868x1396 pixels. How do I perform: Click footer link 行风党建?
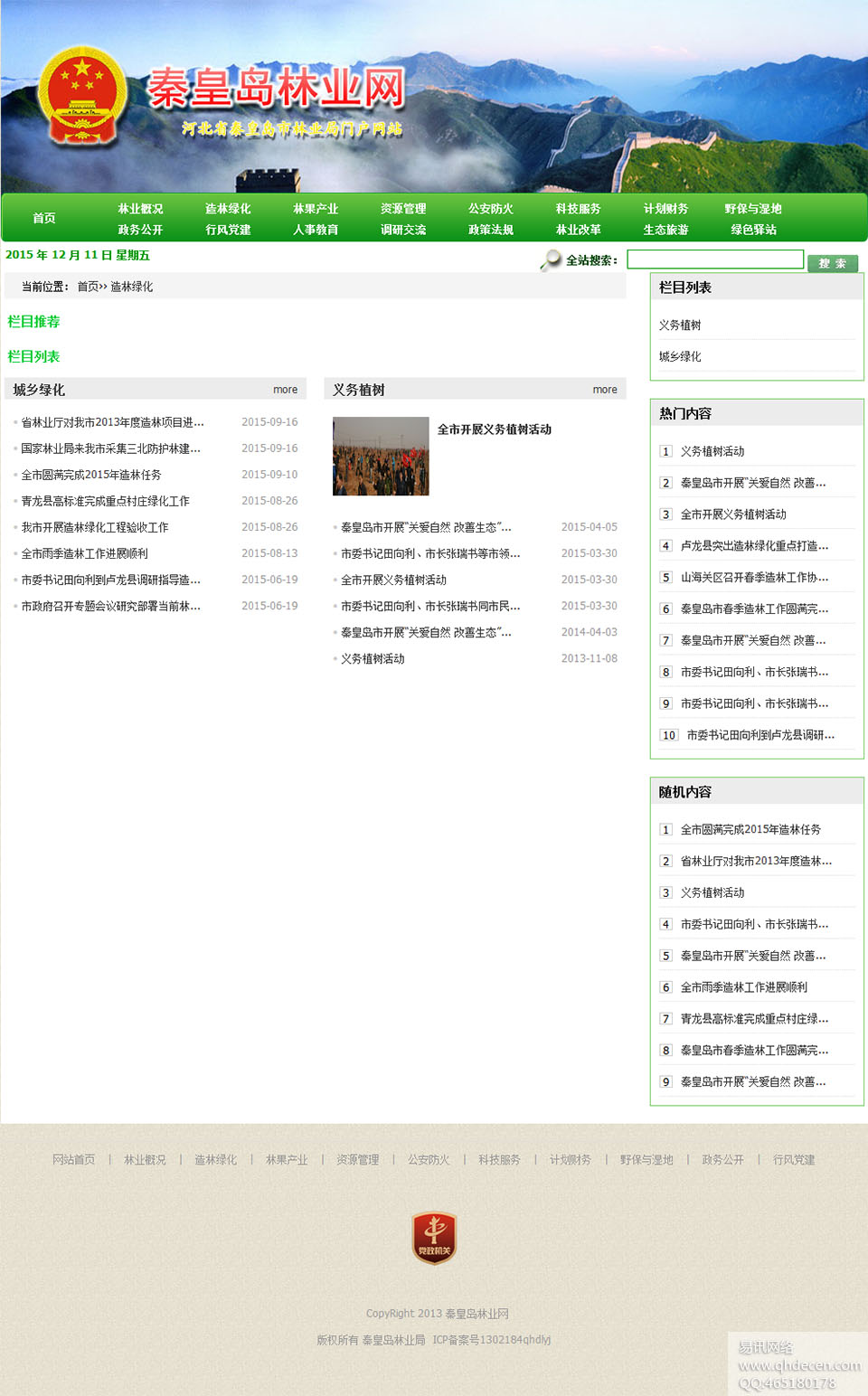coord(794,1160)
